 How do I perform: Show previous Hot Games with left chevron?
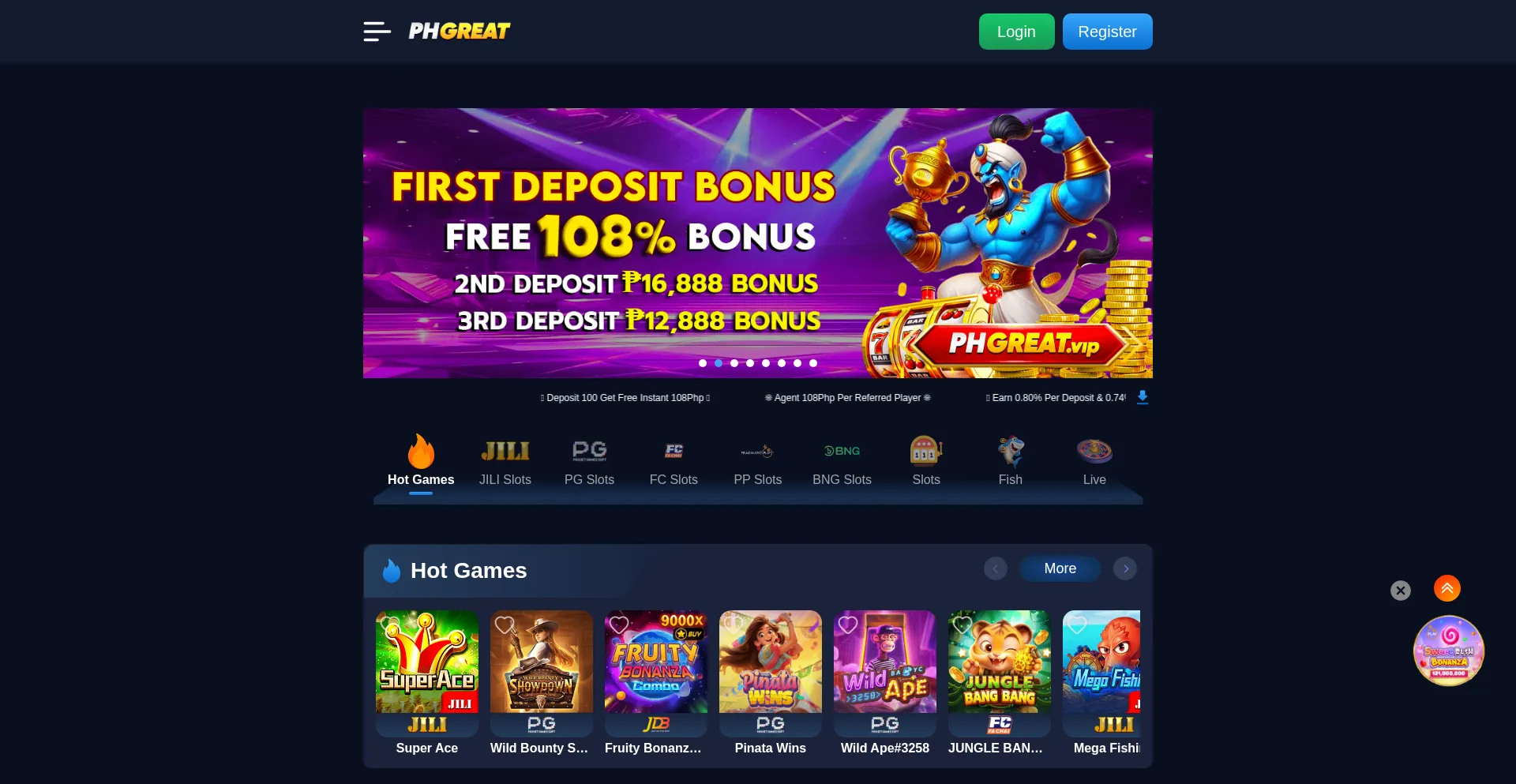996,568
